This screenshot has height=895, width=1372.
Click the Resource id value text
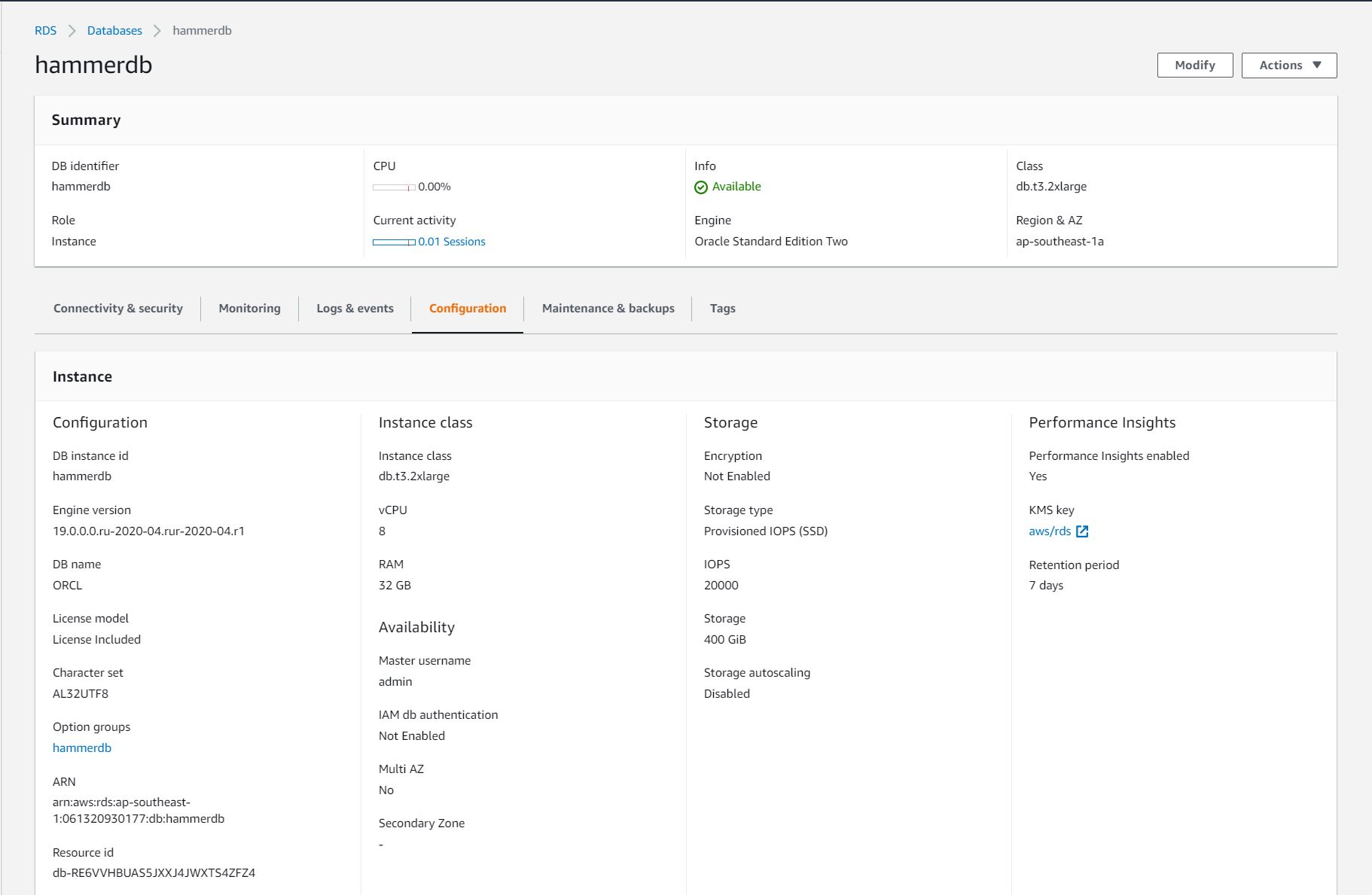pos(154,873)
